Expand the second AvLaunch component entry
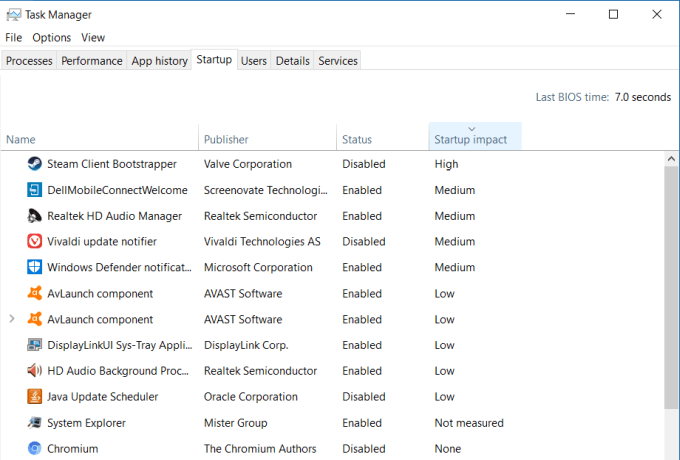Image resolution: width=680 pixels, height=460 pixels. point(12,319)
